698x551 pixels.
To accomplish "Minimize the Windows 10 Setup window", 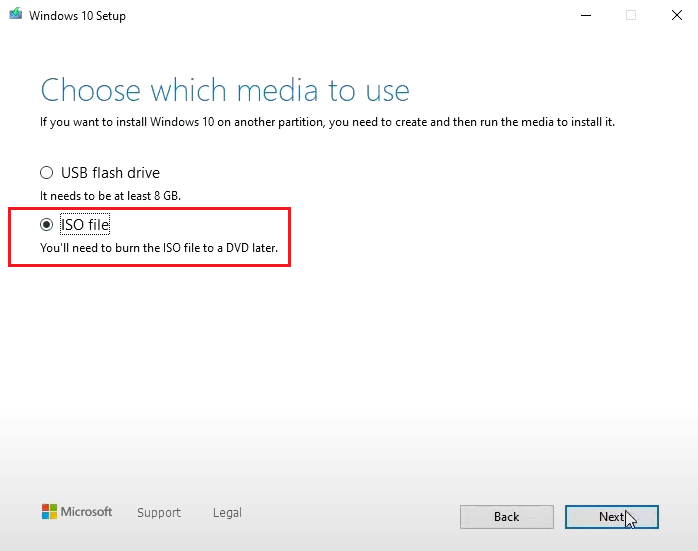I will tap(584, 16).
